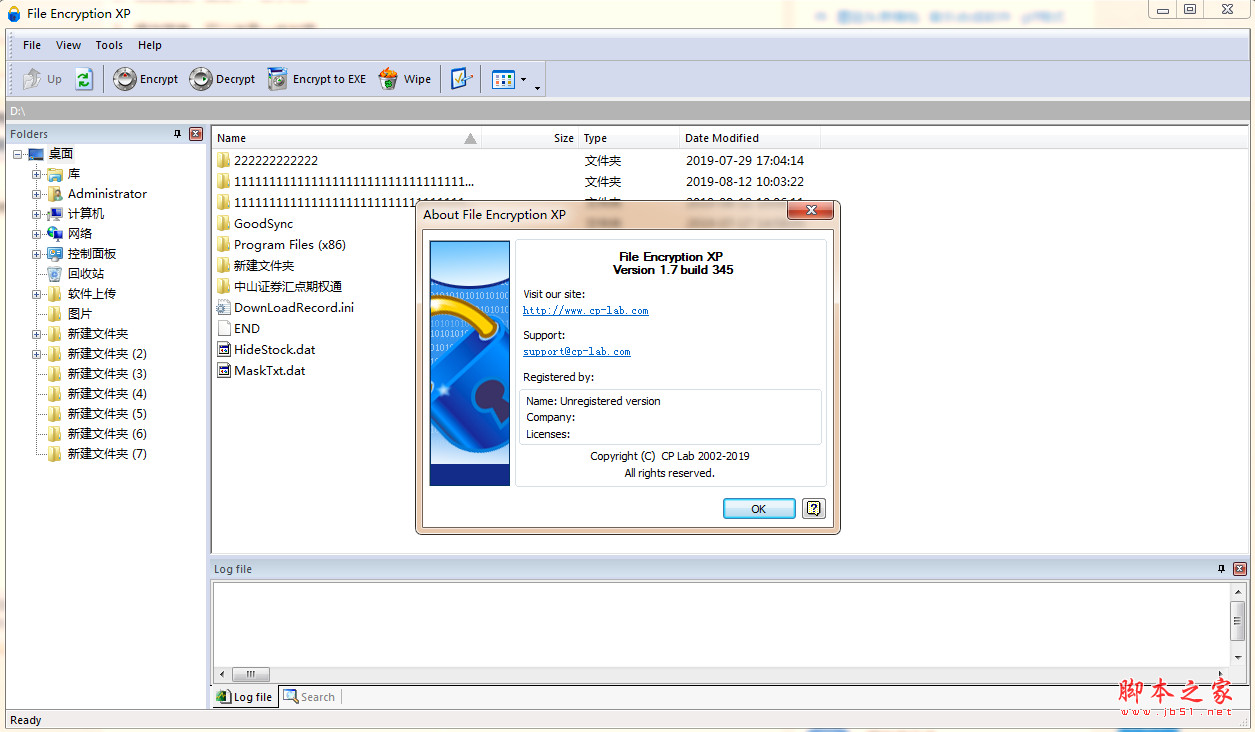The image size is (1255, 732).
Task: Click the view mode grid icon
Action: click(x=504, y=79)
